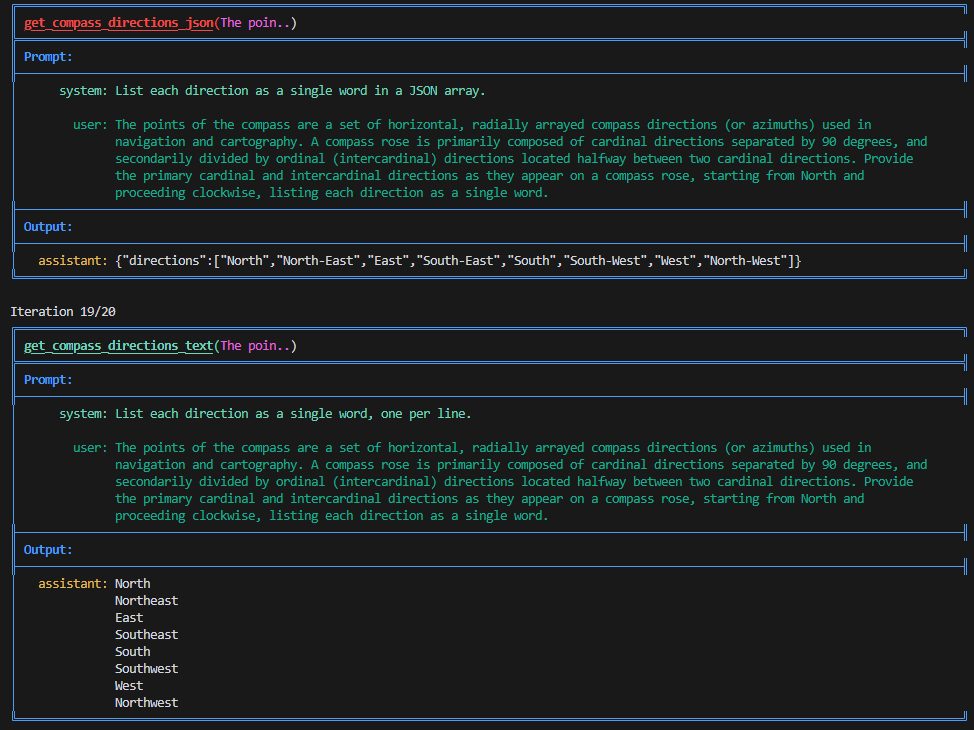Click the system message mentioning JSON array
This screenshot has width=974, height=730.
[x=300, y=91]
